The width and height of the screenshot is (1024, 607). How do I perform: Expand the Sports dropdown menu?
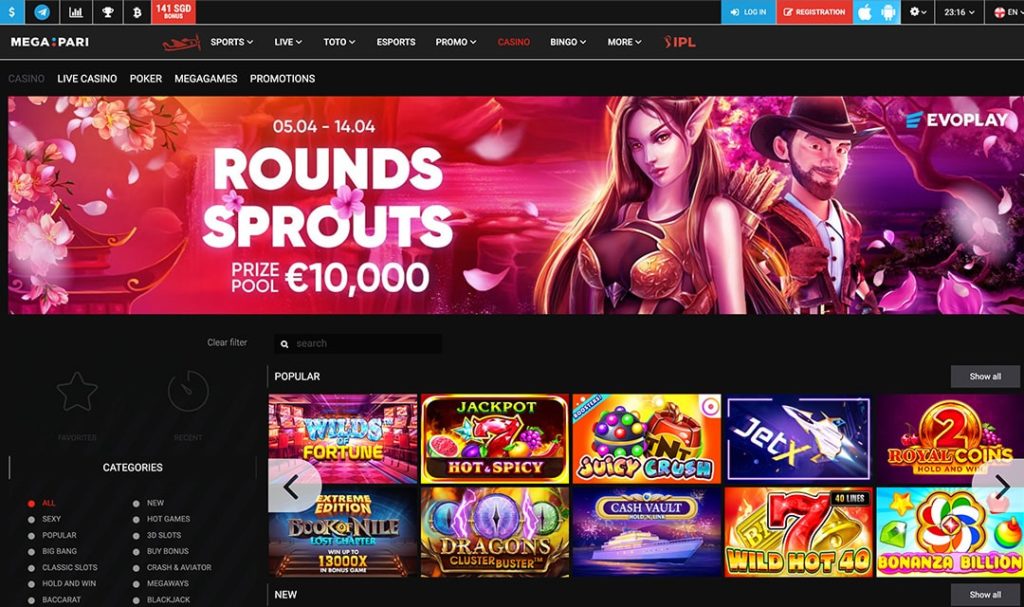(231, 42)
